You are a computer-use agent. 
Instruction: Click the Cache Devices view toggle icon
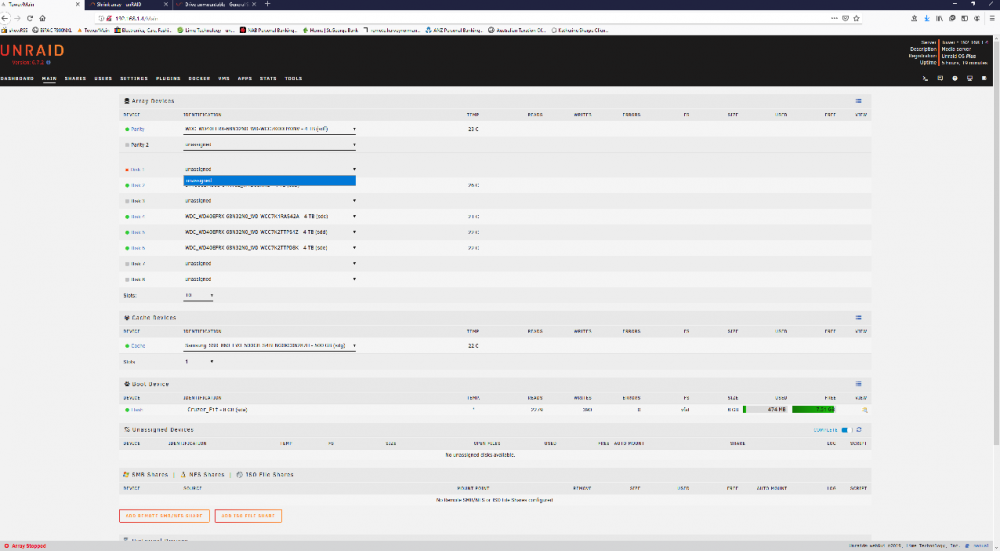tap(858, 318)
